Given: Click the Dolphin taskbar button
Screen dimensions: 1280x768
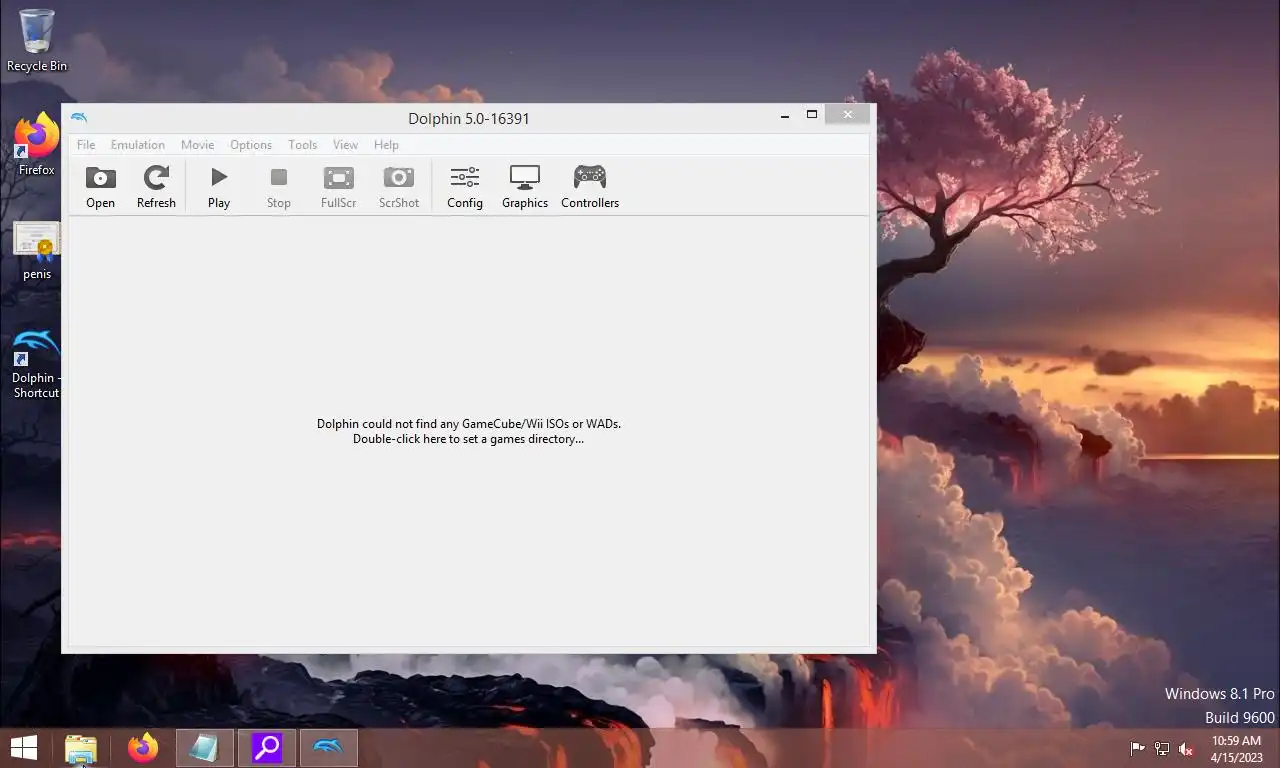Looking at the screenshot, I should click(x=329, y=748).
